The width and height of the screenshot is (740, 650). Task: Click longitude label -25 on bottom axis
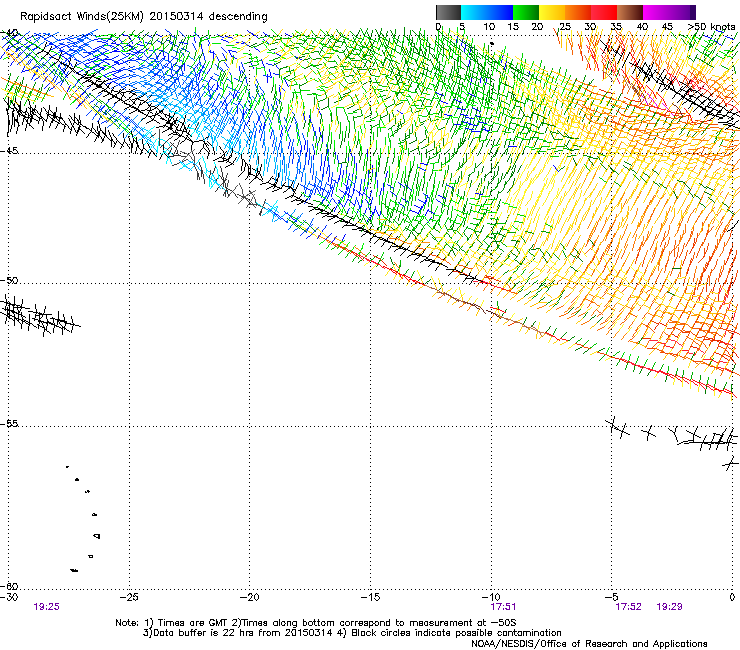tap(129, 597)
